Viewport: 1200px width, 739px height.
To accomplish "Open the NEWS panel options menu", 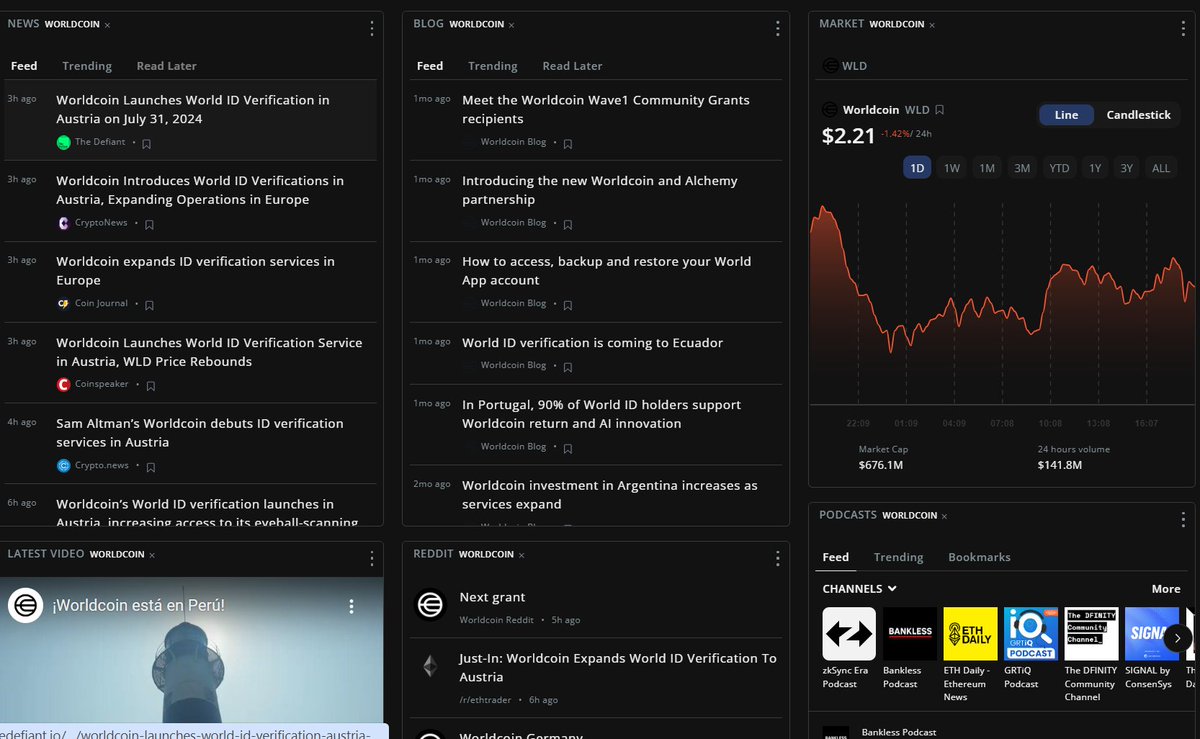I will point(371,28).
